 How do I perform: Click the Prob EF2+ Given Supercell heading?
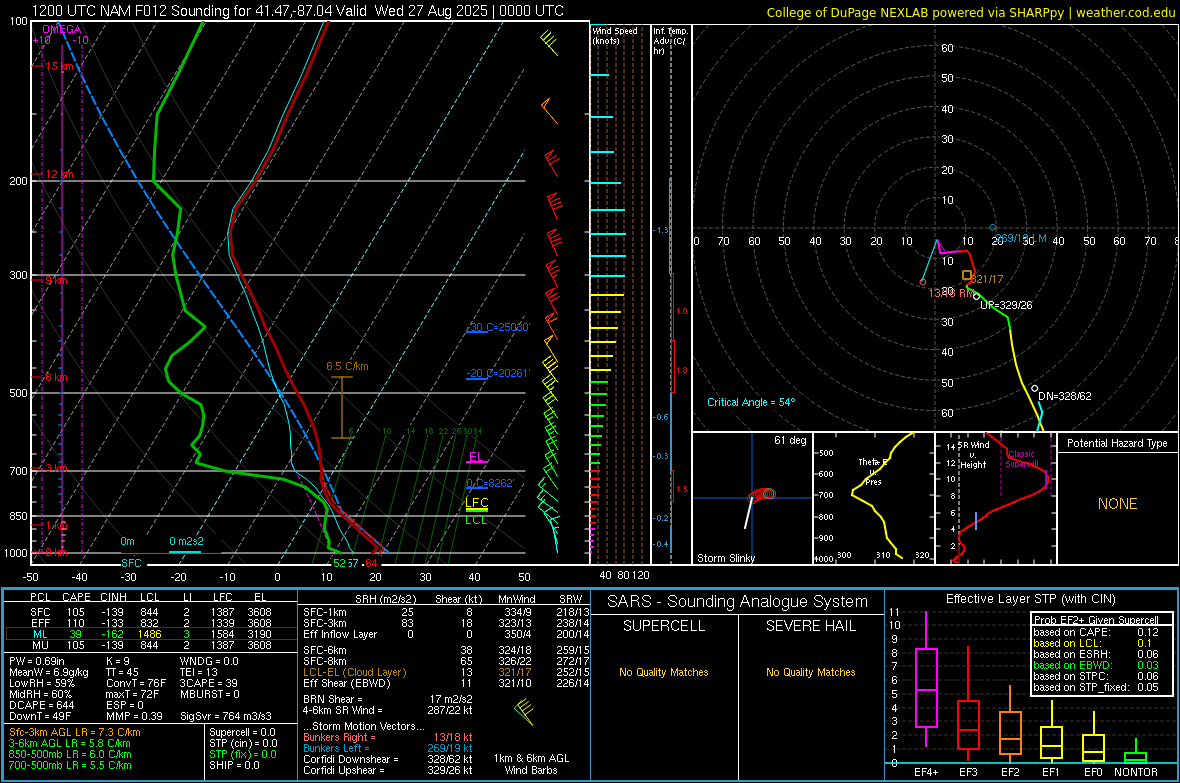click(1096, 620)
